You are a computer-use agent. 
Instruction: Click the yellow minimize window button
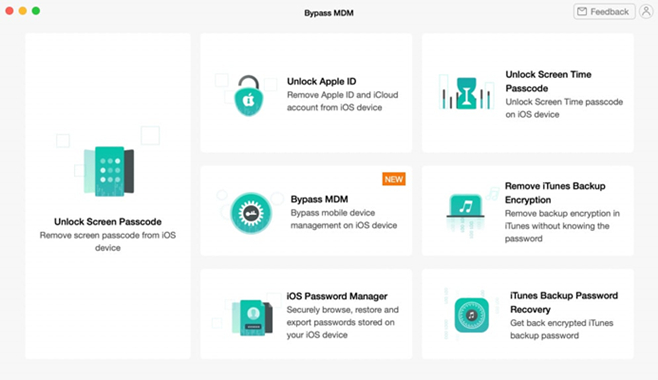23,11
